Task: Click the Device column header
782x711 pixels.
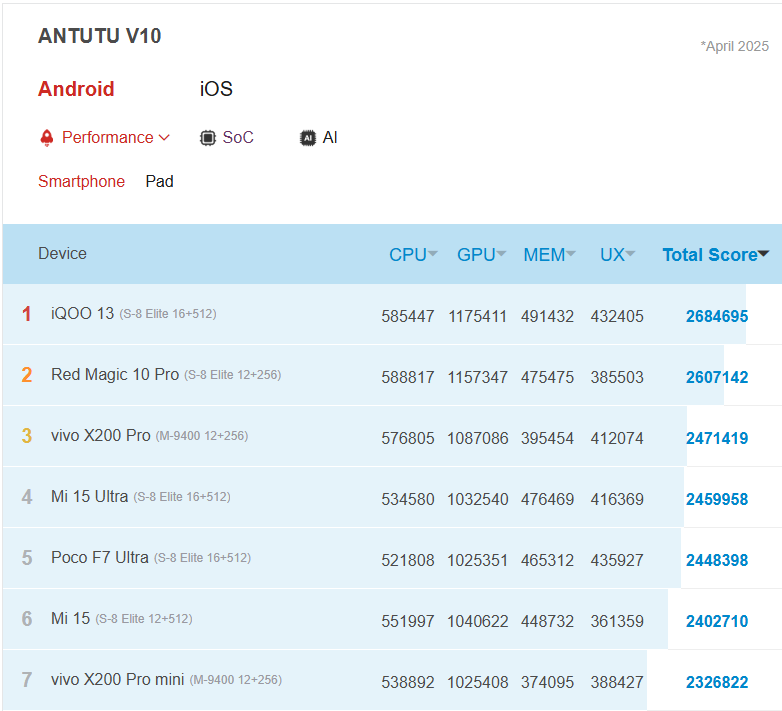Action: tap(62, 253)
